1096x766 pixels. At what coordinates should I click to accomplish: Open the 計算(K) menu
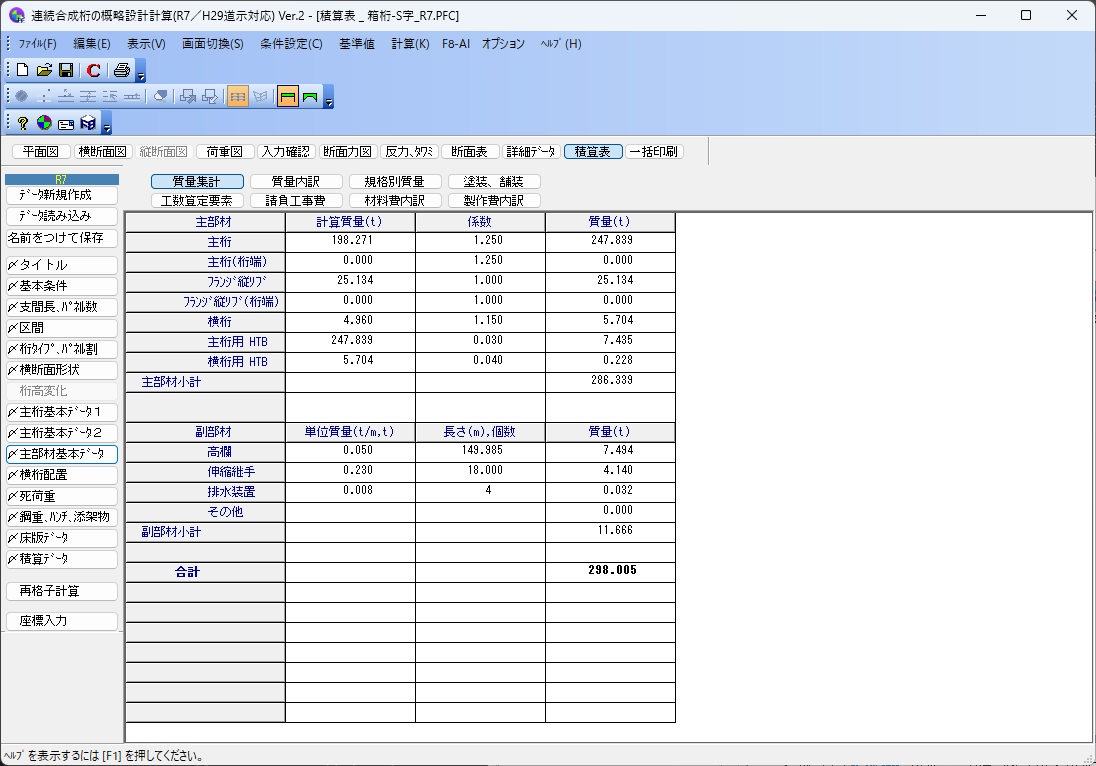(410, 44)
